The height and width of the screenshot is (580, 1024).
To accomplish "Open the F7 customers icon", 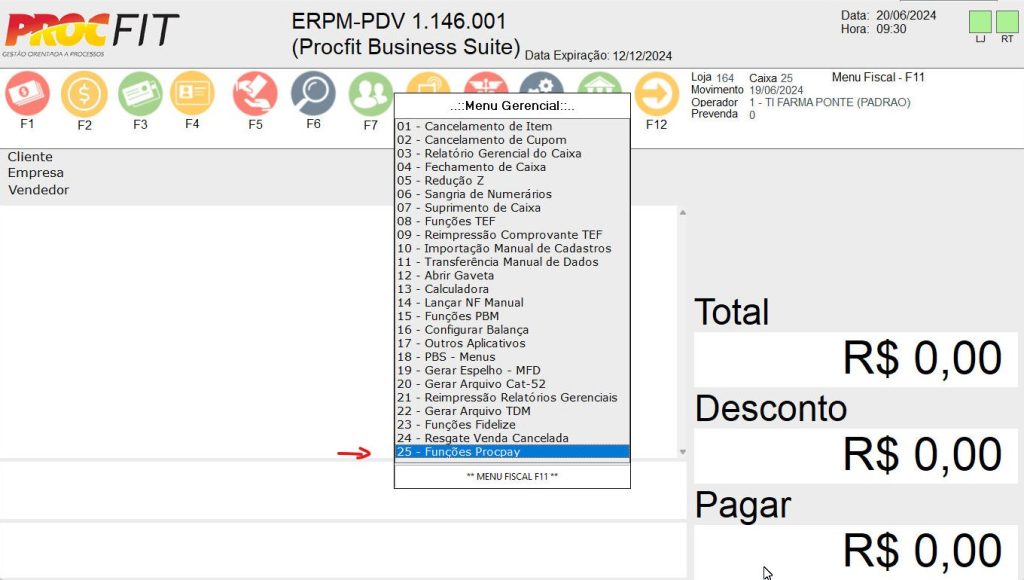I will click(370, 95).
